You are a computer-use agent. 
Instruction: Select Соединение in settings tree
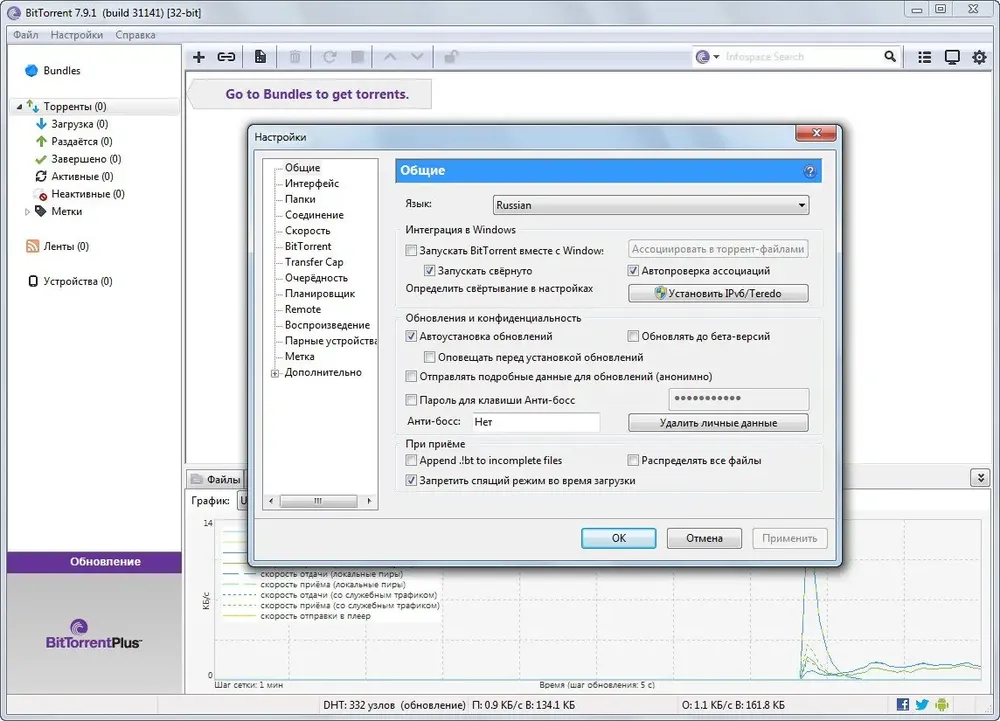pos(314,215)
